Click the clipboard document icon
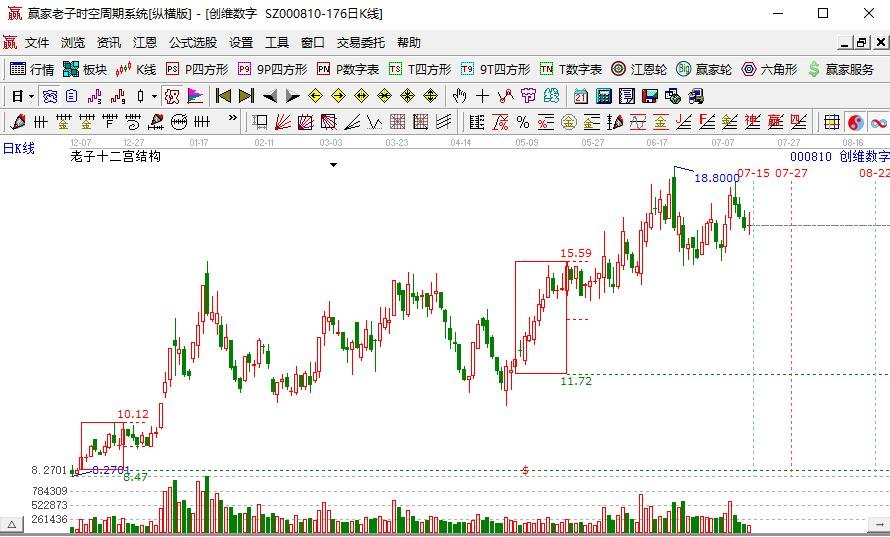Viewport: 890px width, 537px height. tap(72, 97)
